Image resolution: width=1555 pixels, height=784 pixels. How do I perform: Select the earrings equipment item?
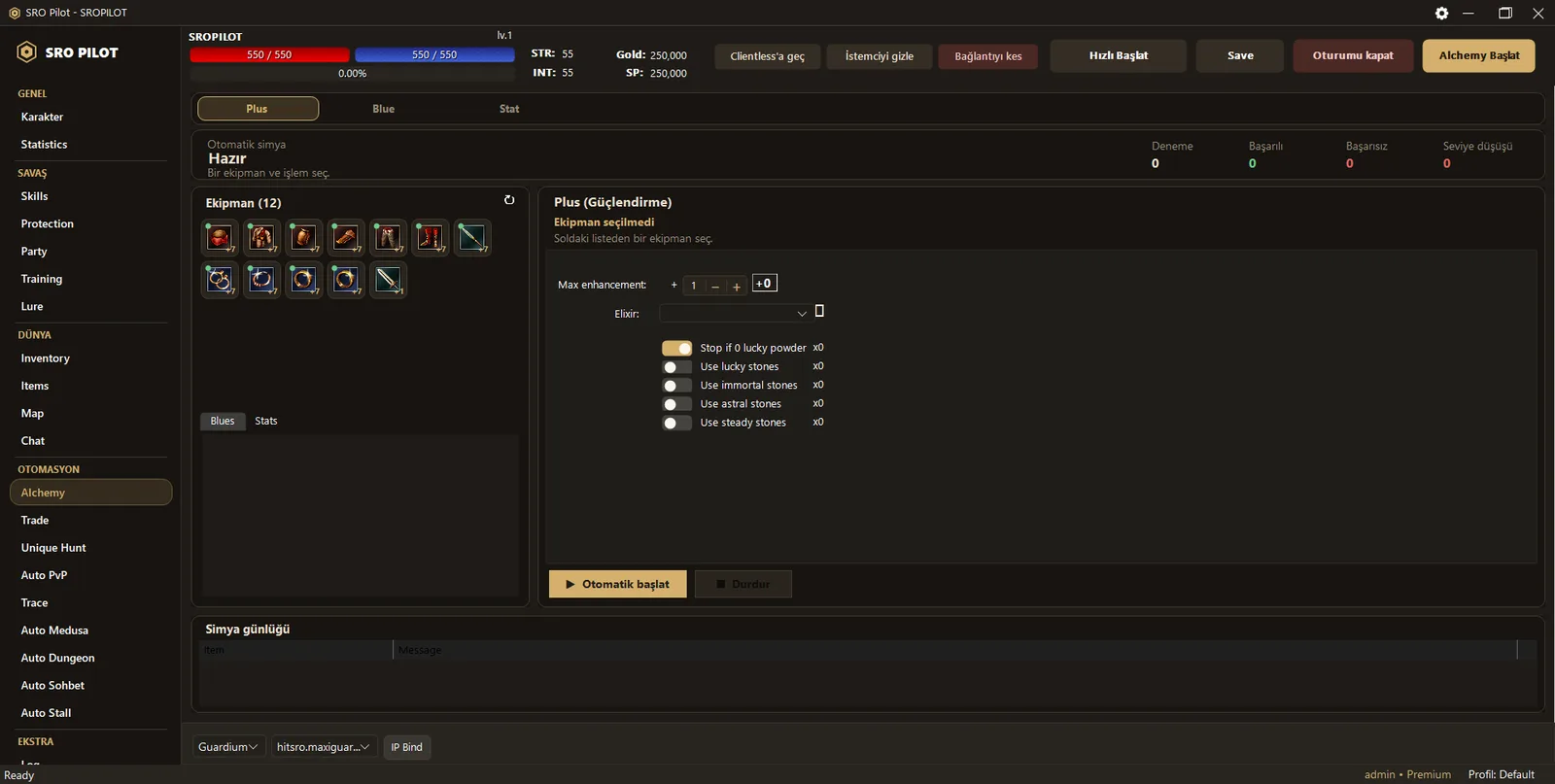pos(220,280)
